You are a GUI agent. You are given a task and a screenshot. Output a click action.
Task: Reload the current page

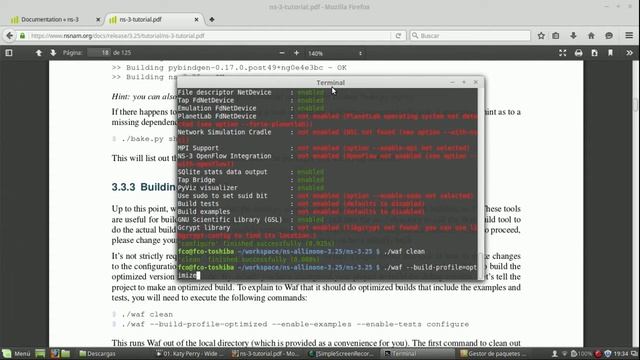398,36
